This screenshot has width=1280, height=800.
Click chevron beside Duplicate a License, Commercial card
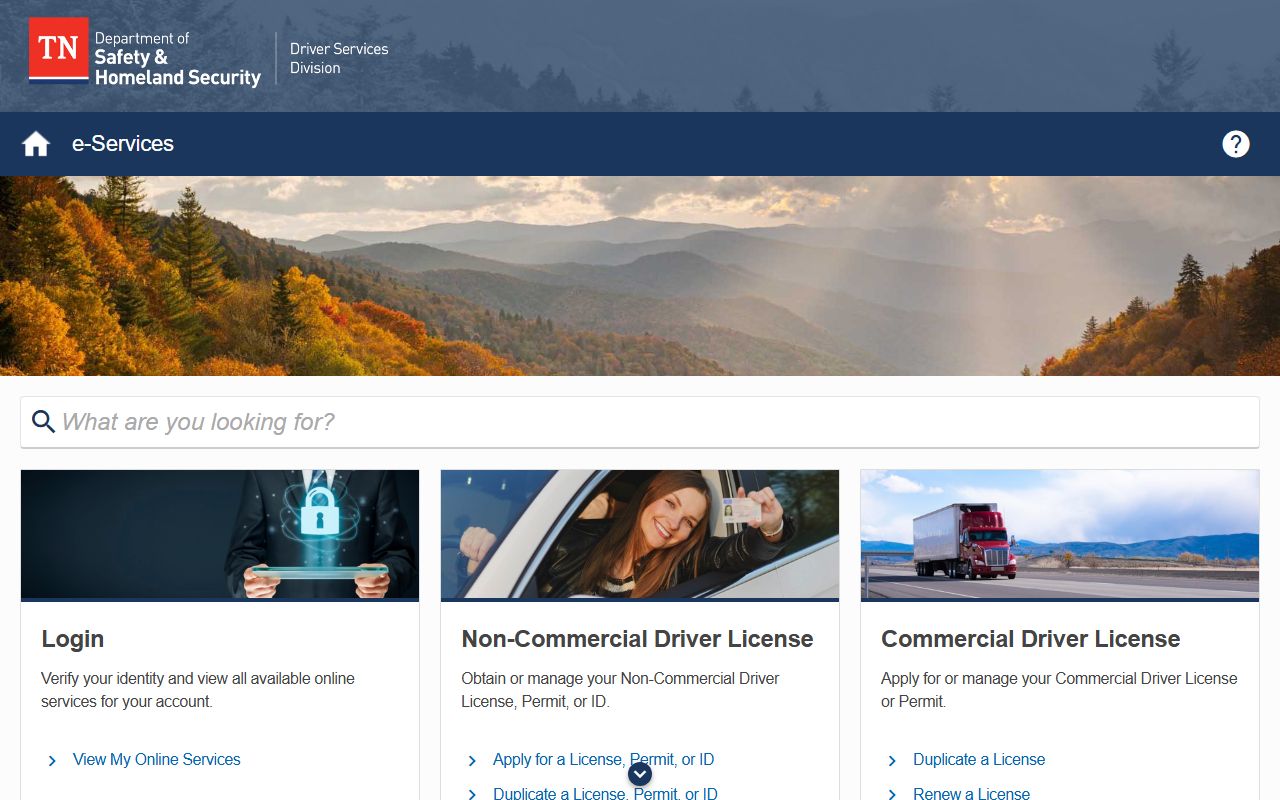892,761
